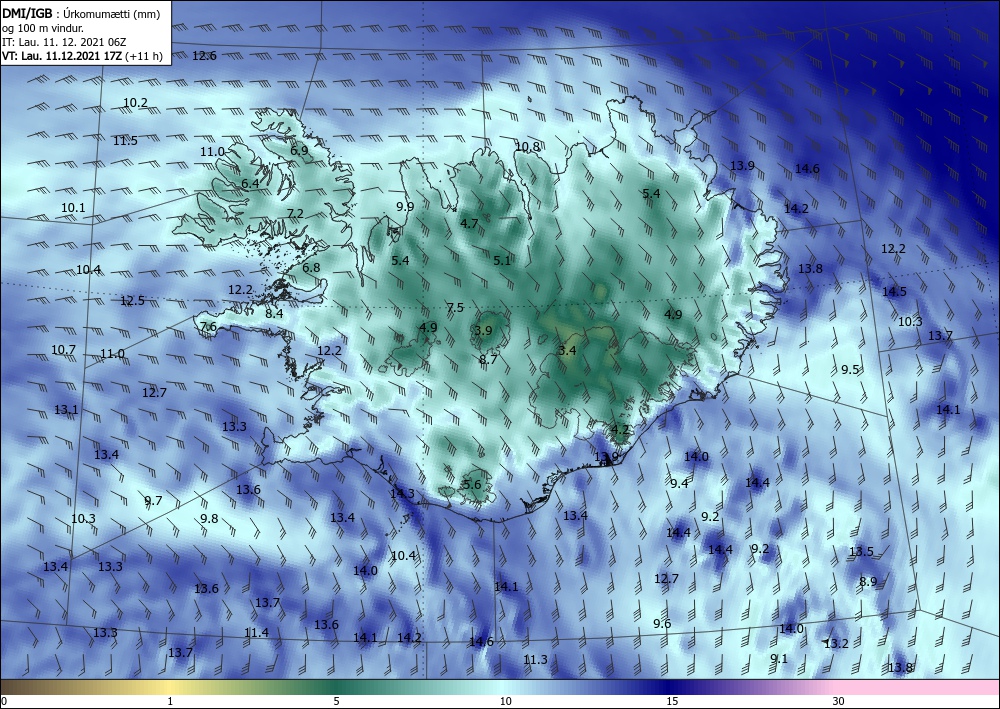Click the 10.8 value off the north coast
Viewport: 1000px width, 709px height.
[x=527, y=147]
